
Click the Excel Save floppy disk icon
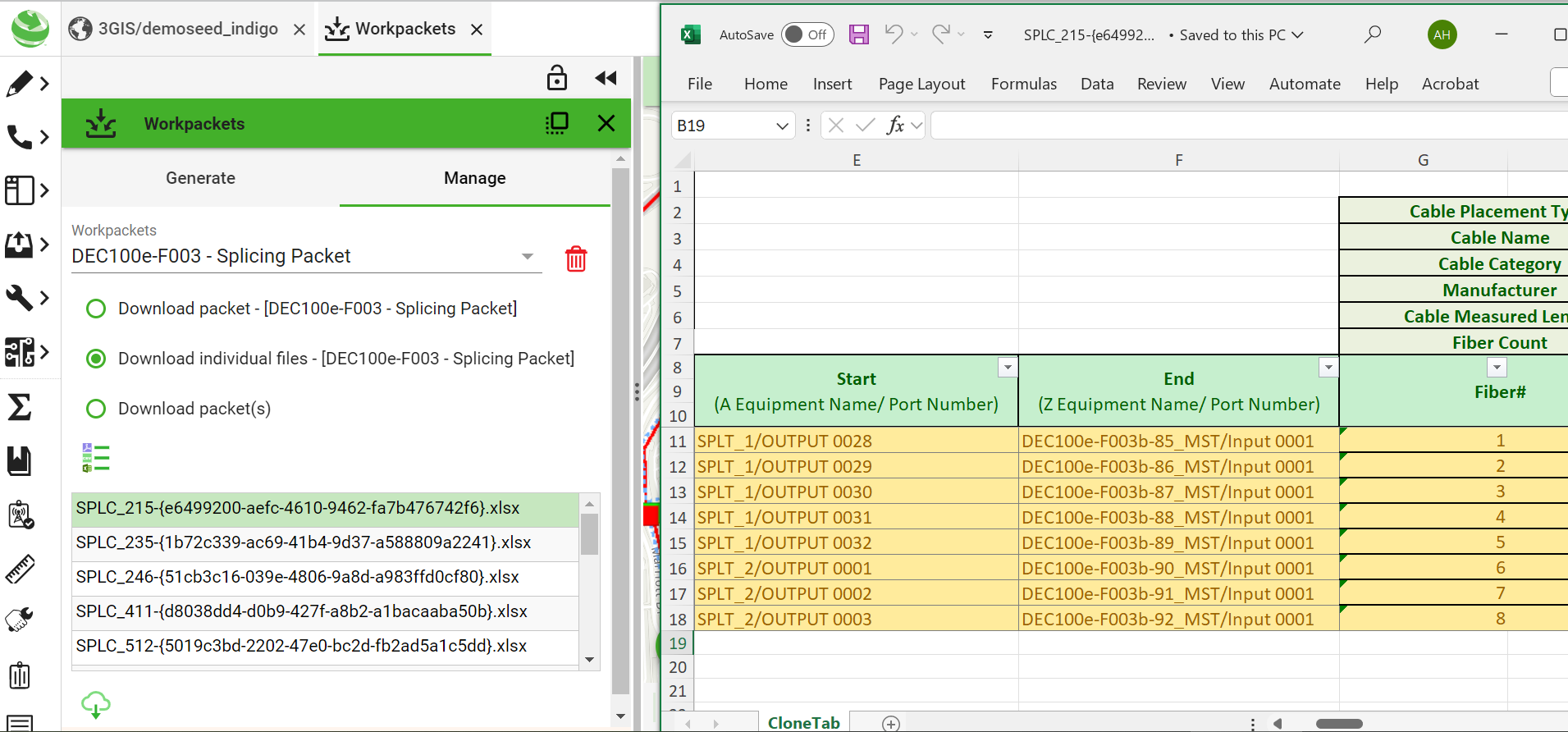858,34
